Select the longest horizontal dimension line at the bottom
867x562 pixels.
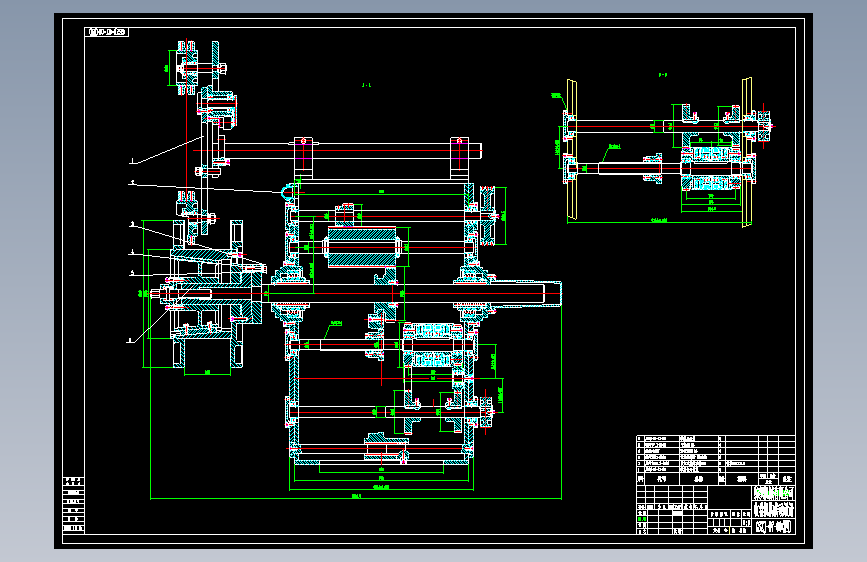coord(356,498)
